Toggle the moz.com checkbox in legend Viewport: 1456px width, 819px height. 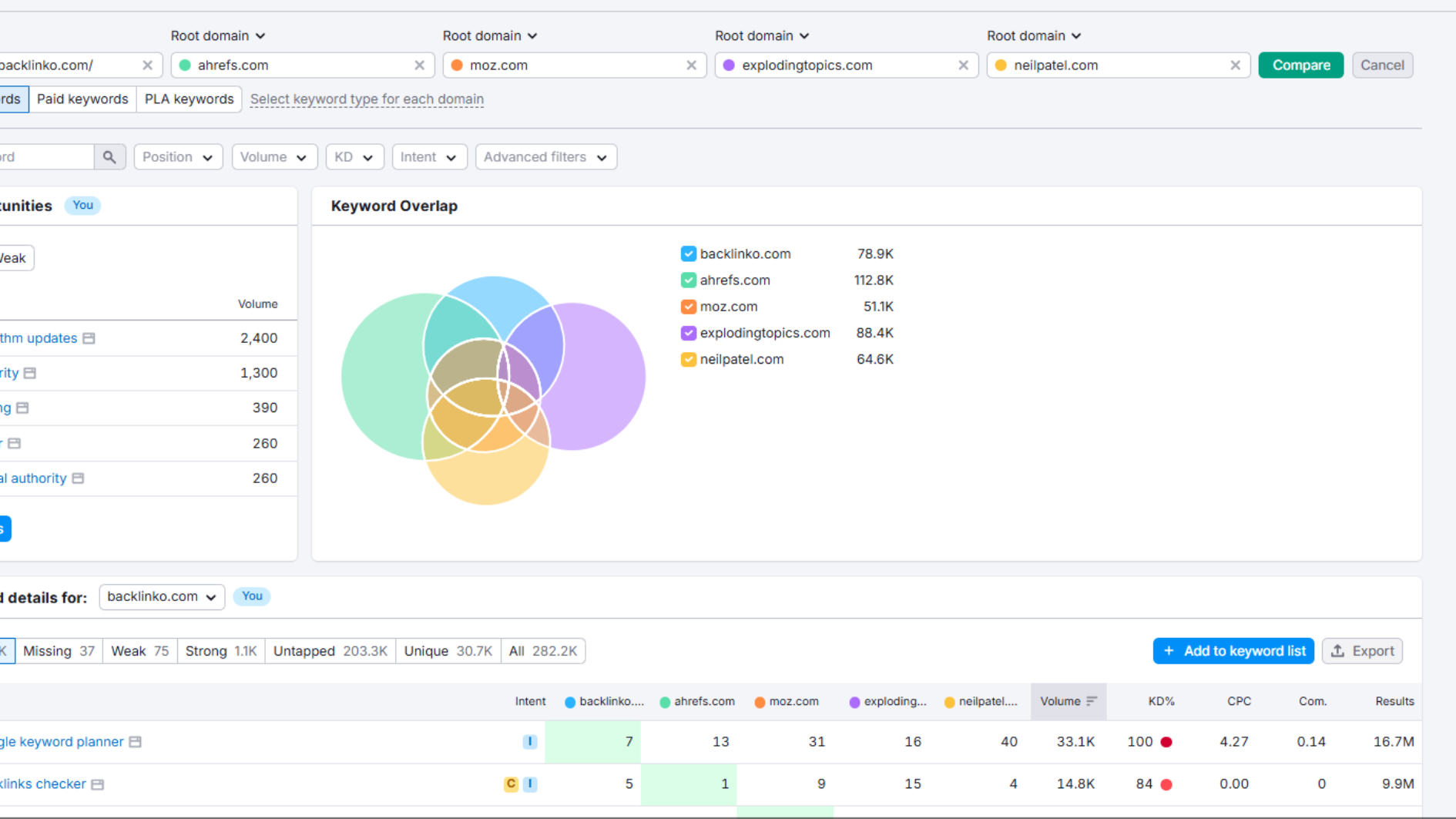click(688, 307)
